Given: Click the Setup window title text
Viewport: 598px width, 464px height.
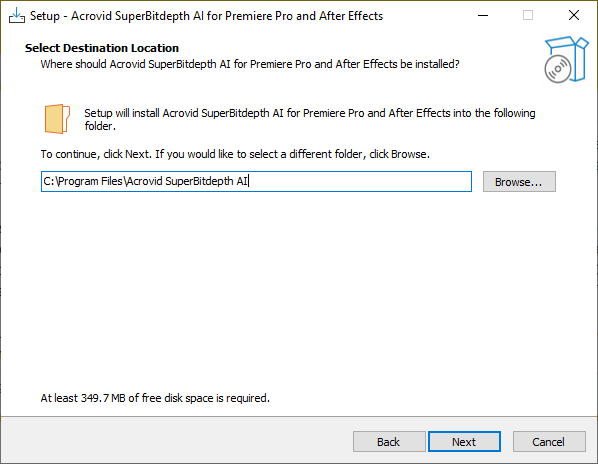Looking at the screenshot, I should pos(206,16).
